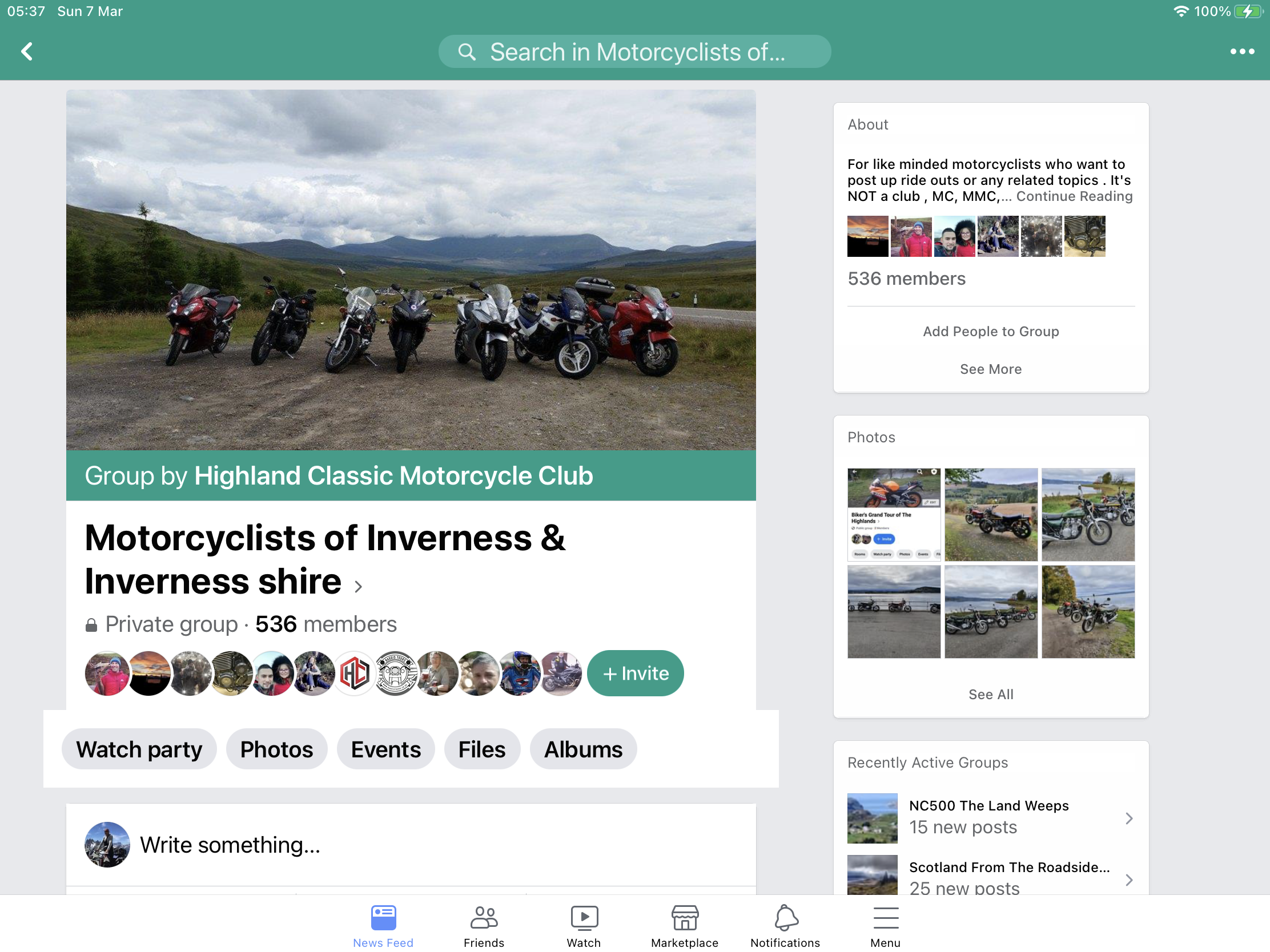Image resolution: width=1270 pixels, height=952 pixels.
Task: Expand group details chevron beside group name
Action: [358, 587]
